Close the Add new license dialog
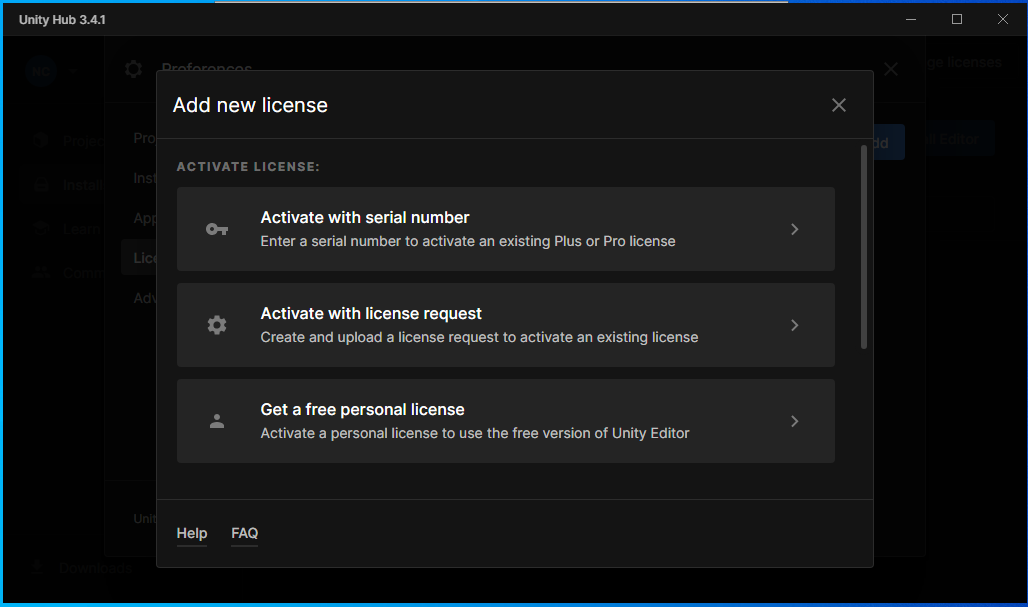The height and width of the screenshot is (607, 1028). click(839, 105)
